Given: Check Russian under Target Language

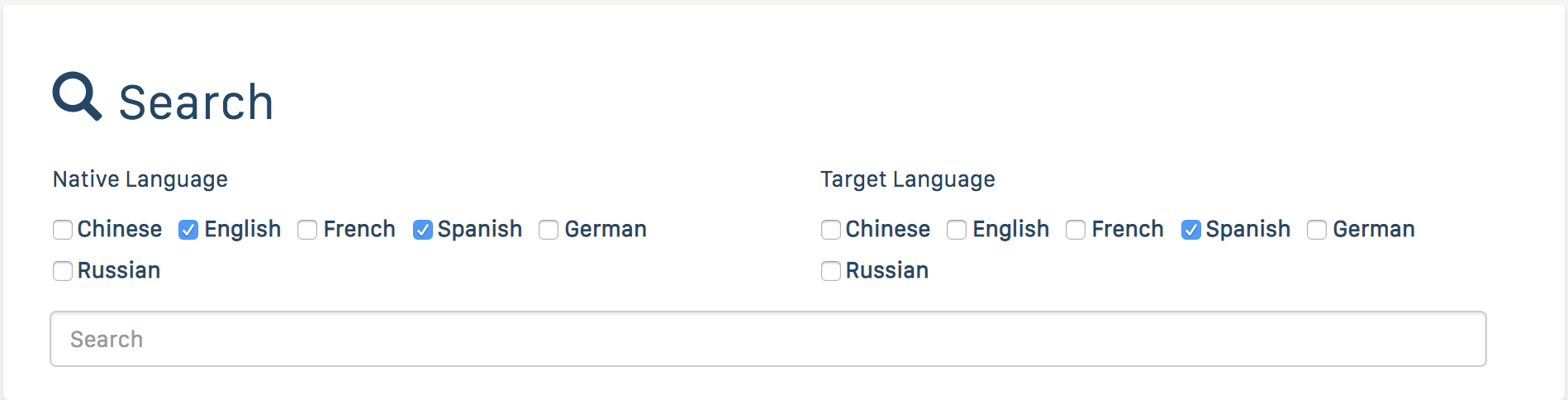Looking at the screenshot, I should (831, 271).
